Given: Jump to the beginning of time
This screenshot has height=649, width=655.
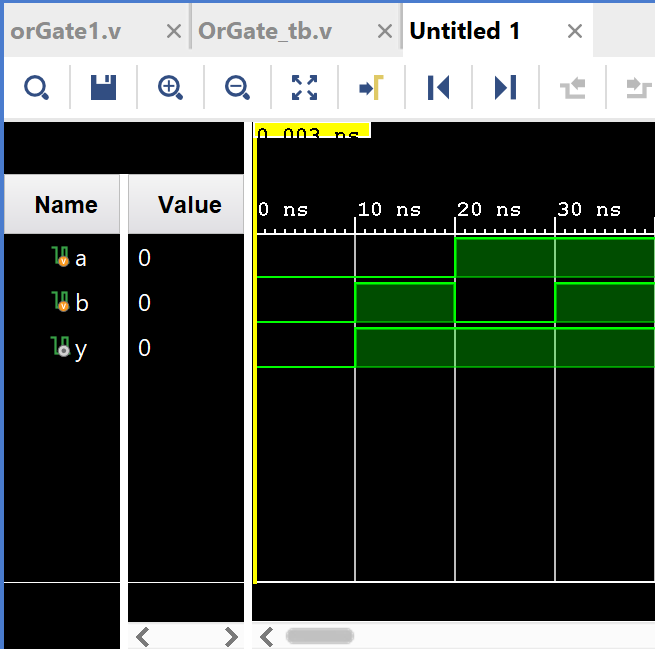Looking at the screenshot, I should click(438, 88).
